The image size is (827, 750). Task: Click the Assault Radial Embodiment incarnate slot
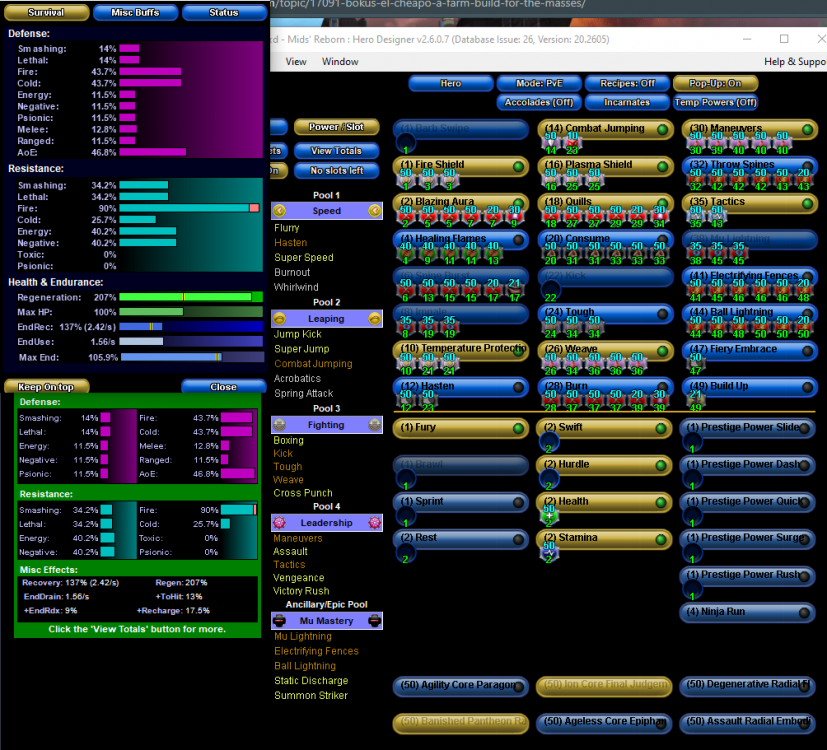(x=748, y=723)
